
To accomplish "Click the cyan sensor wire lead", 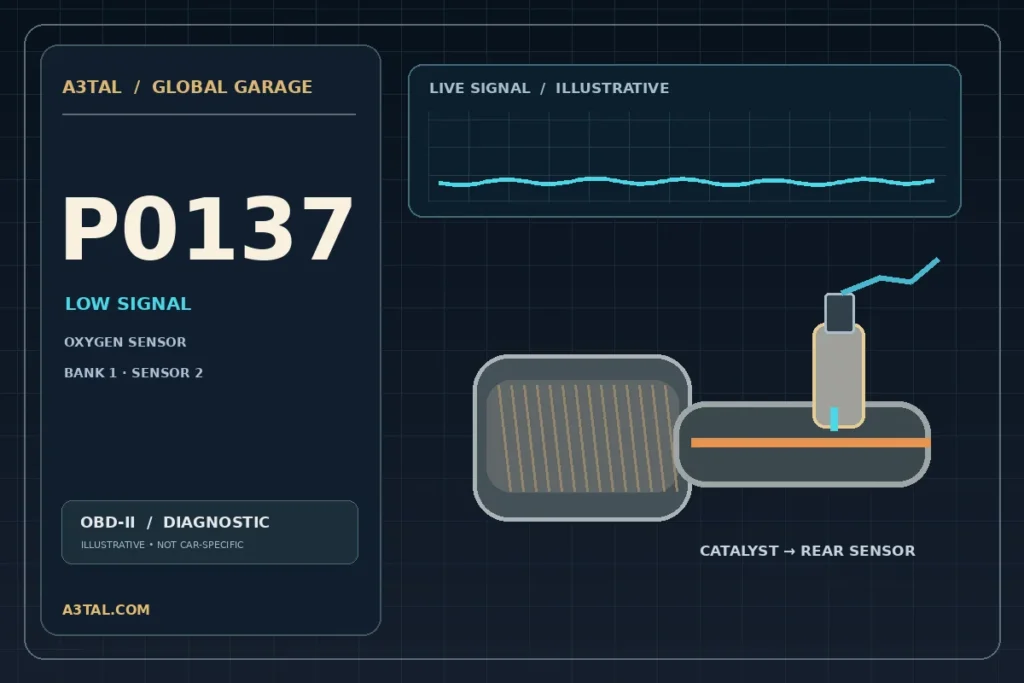I will click(x=891, y=276).
